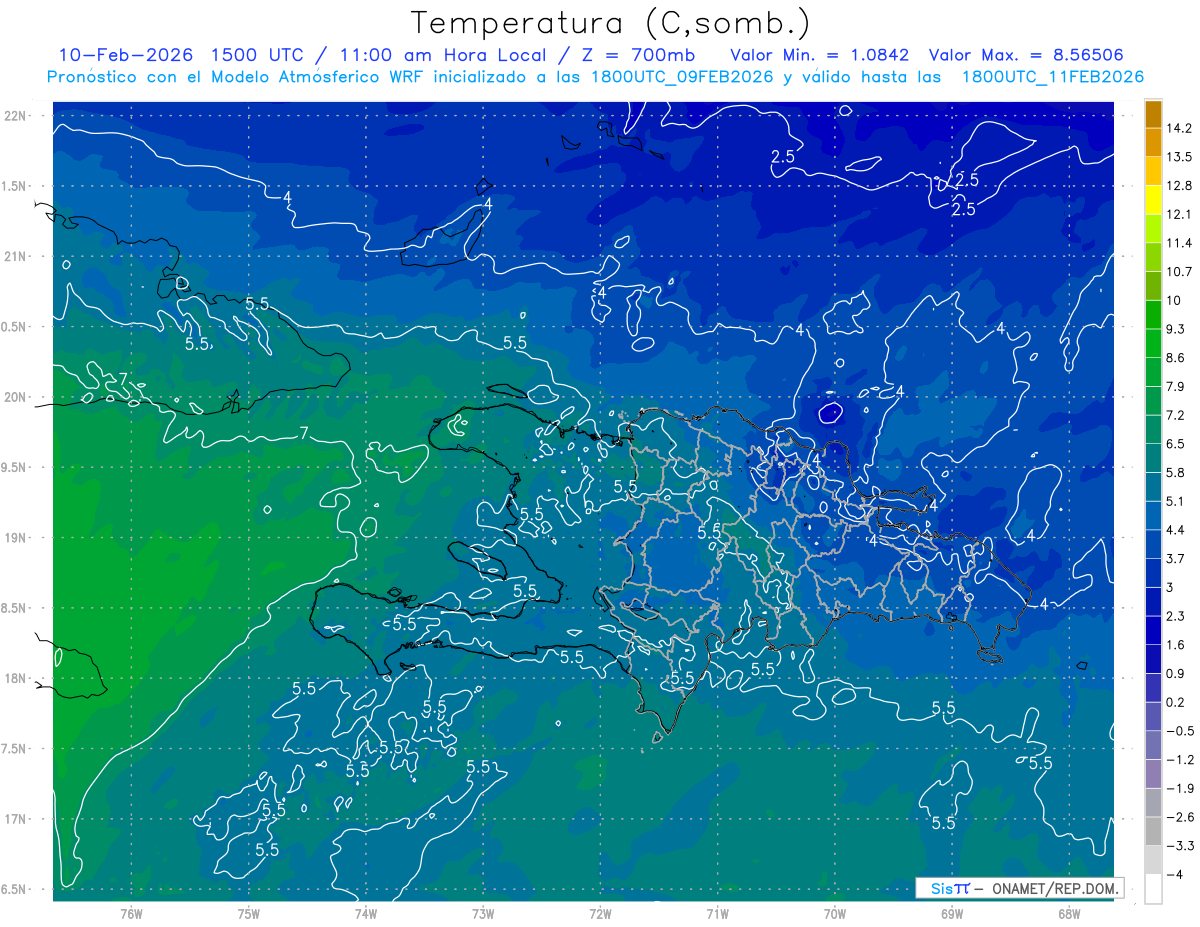The height and width of the screenshot is (927, 1200).
Task: Click the 8.6 colorbar legend value
Action: [1177, 357]
